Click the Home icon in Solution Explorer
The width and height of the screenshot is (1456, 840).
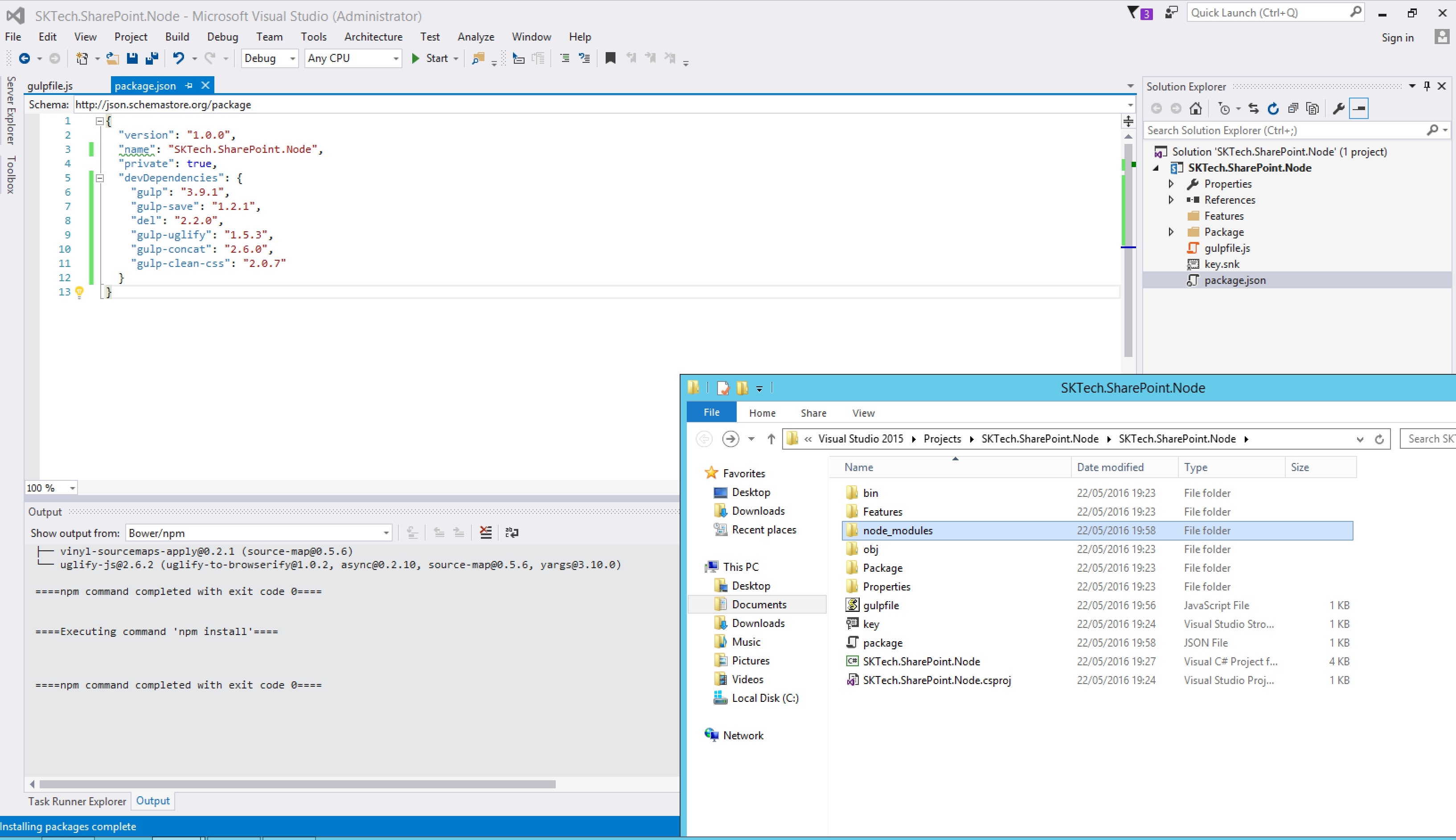[x=1195, y=108]
